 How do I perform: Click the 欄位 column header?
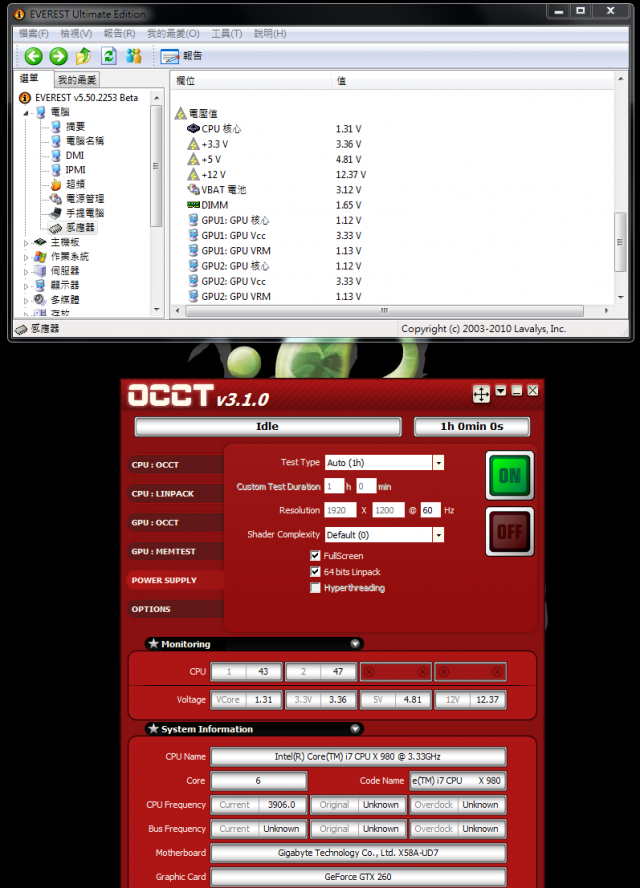251,81
